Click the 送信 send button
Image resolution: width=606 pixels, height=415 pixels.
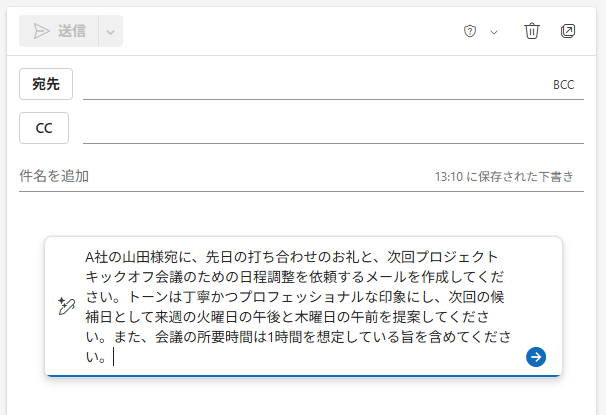[x=59, y=31]
